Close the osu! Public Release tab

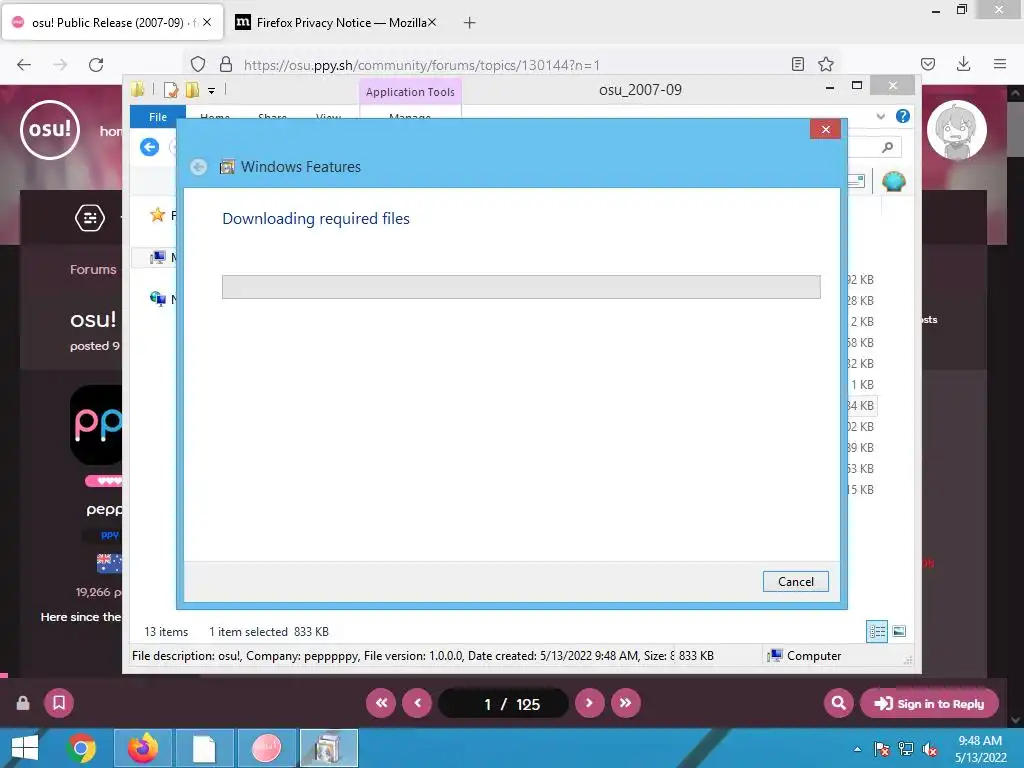pos(206,22)
